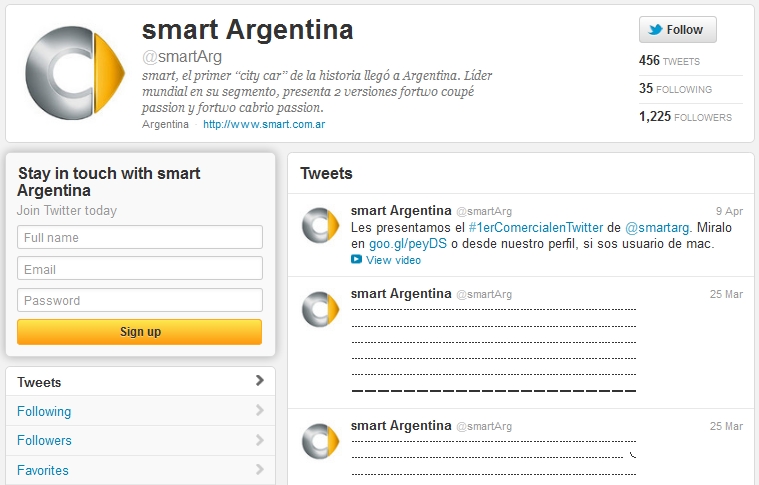The height and width of the screenshot is (485, 759).
Task: Open the #1erComercialenTwitter hashtag link
Action: (536, 227)
